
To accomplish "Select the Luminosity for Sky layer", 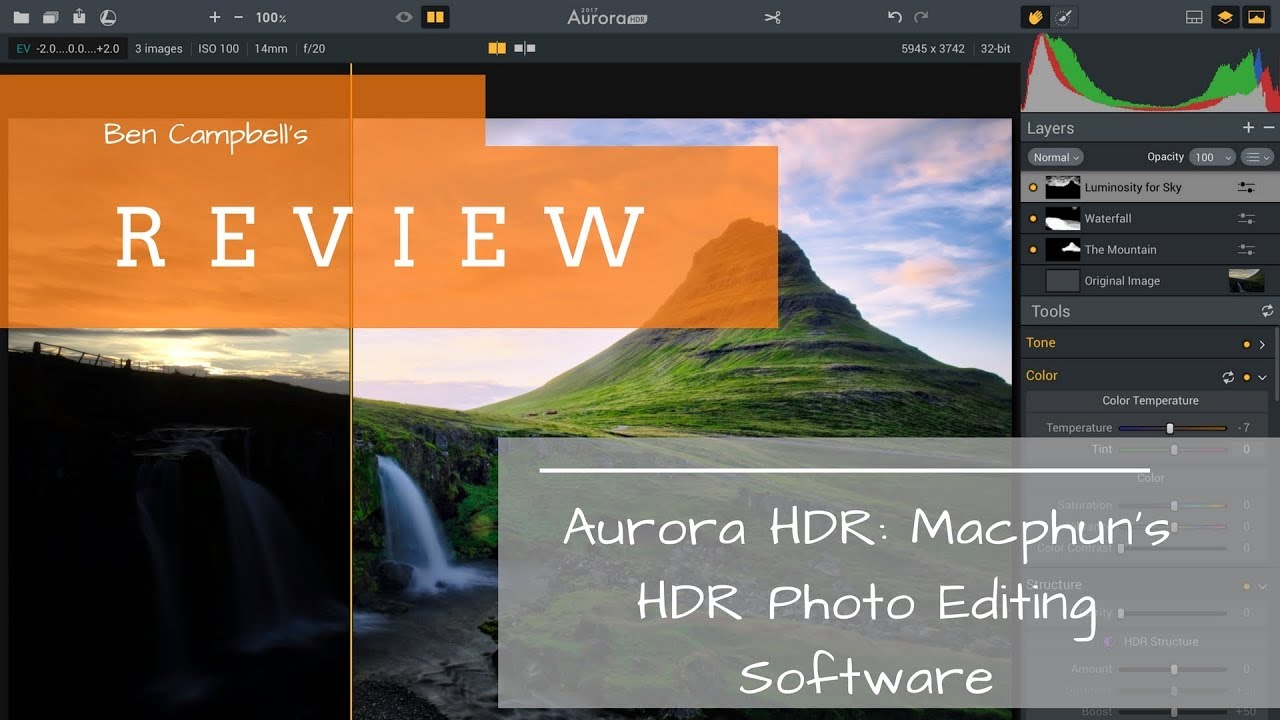I will [1150, 187].
